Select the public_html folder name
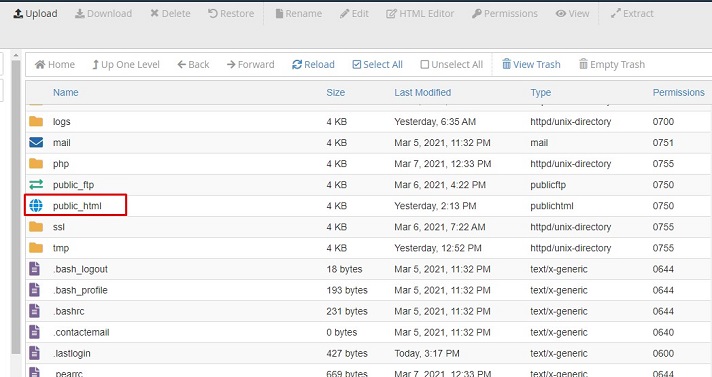712x377 pixels. [x=77, y=206]
